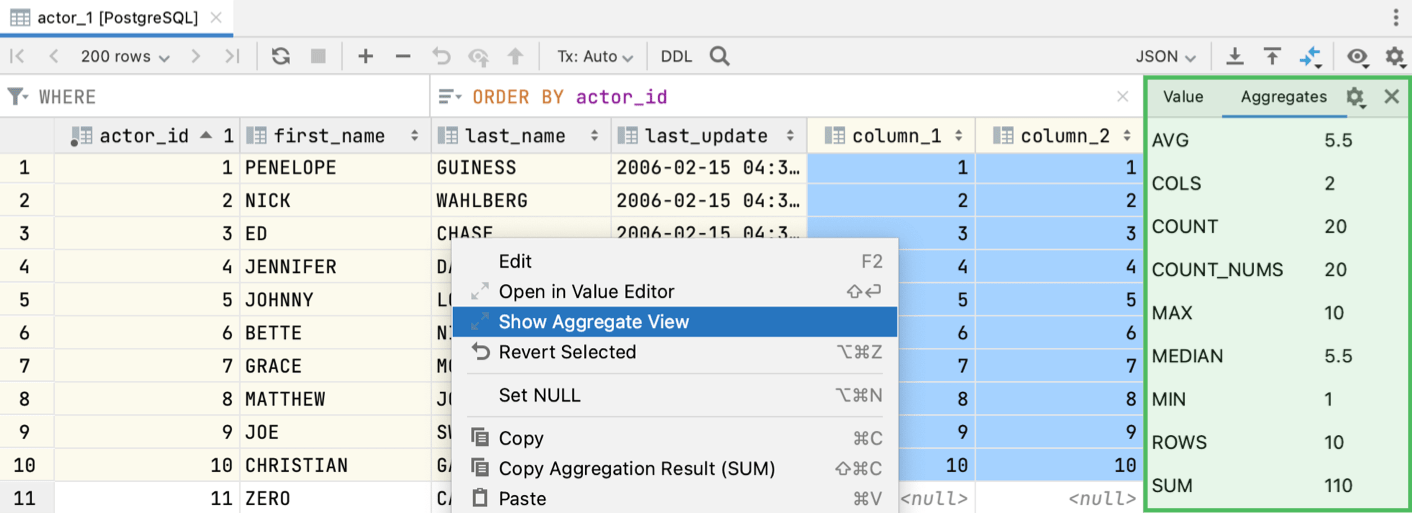Add a new row with plus icon
The width and height of the screenshot is (1412, 513).
coord(365,57)
